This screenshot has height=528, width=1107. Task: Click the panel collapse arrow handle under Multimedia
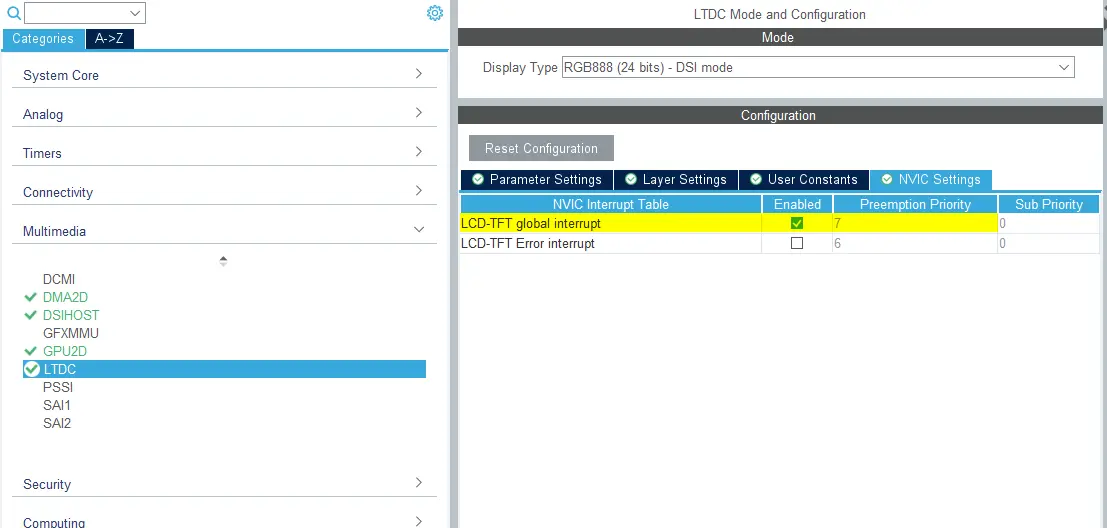pyautogui.click(x=223, y=260)
